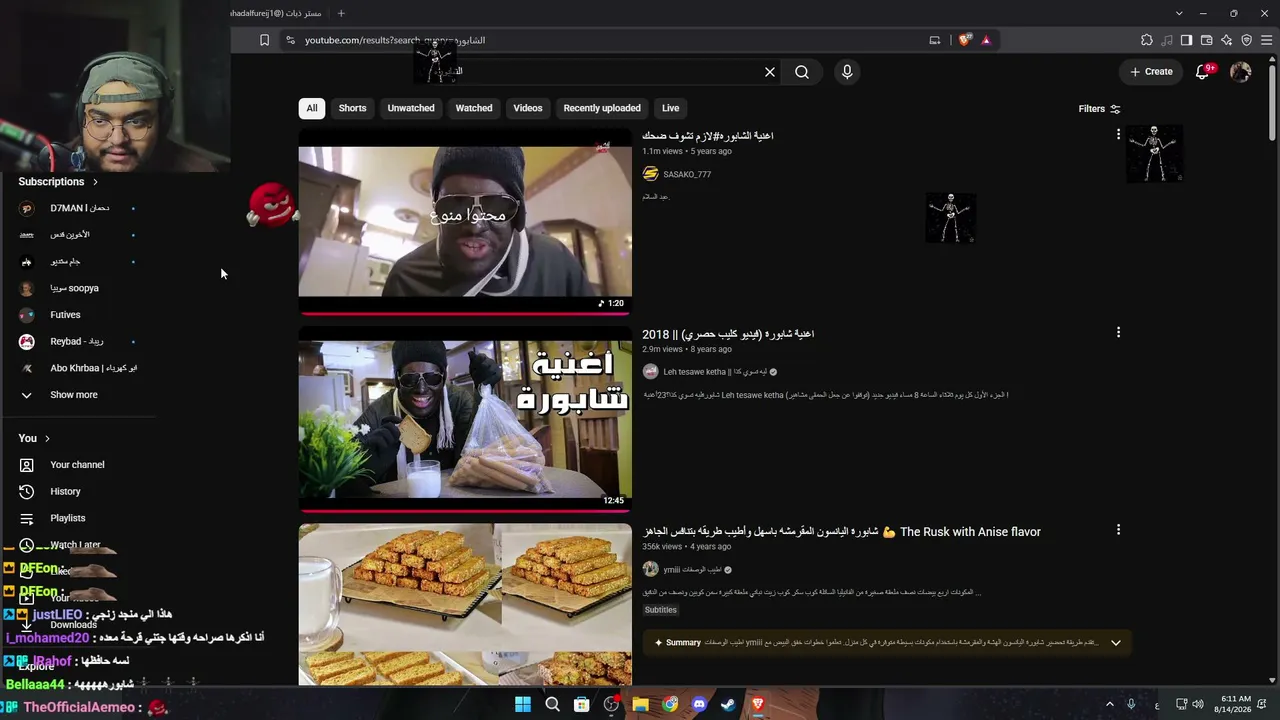Open the Brave Rewards triangle icon
Viewport: 1280px width, 720px height.
click(x=986, y=40)
